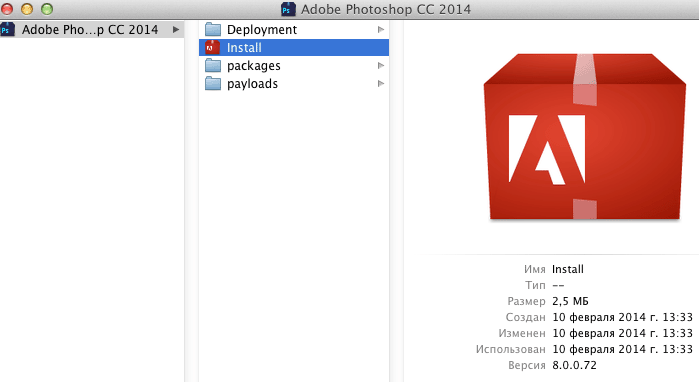
Task: Click the window title Adobe Photoshop CC 2014
Action: (386, 9)
